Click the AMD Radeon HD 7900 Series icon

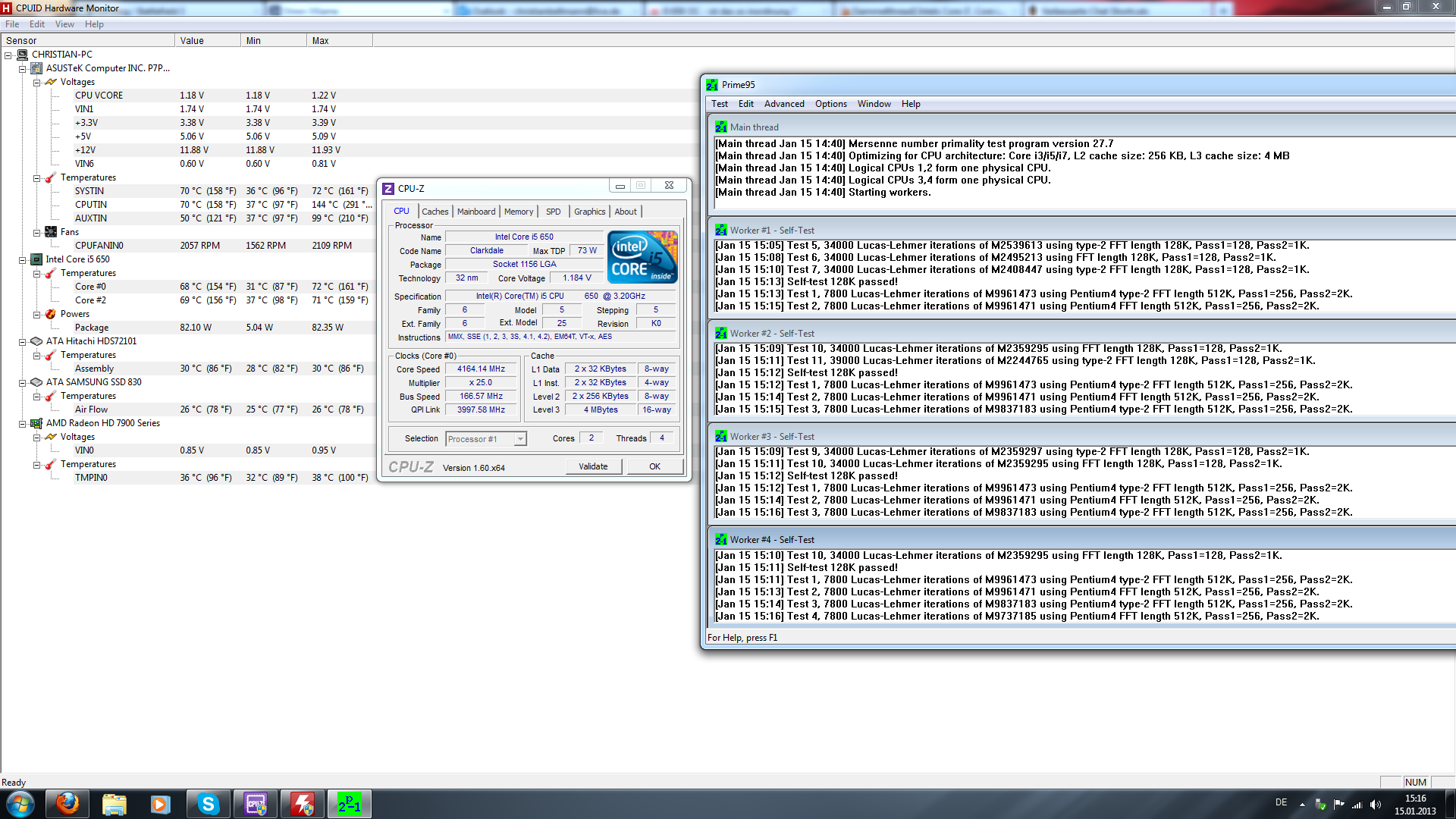[36, 423]
